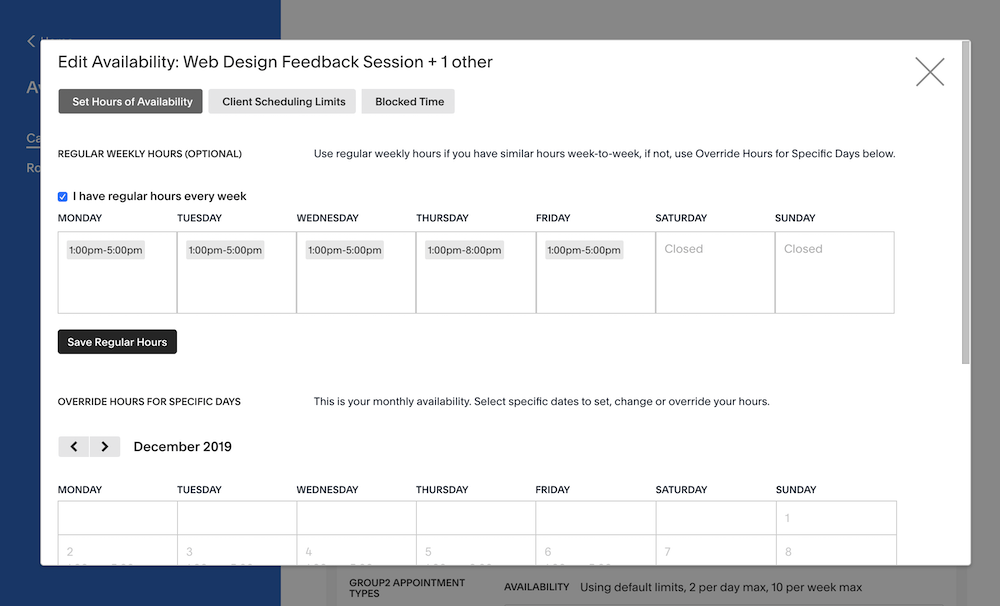Edit Monday's 1:00pm-5:00pm time block
This screenshot has width=1000, height=606.
(x=105, y=249)
